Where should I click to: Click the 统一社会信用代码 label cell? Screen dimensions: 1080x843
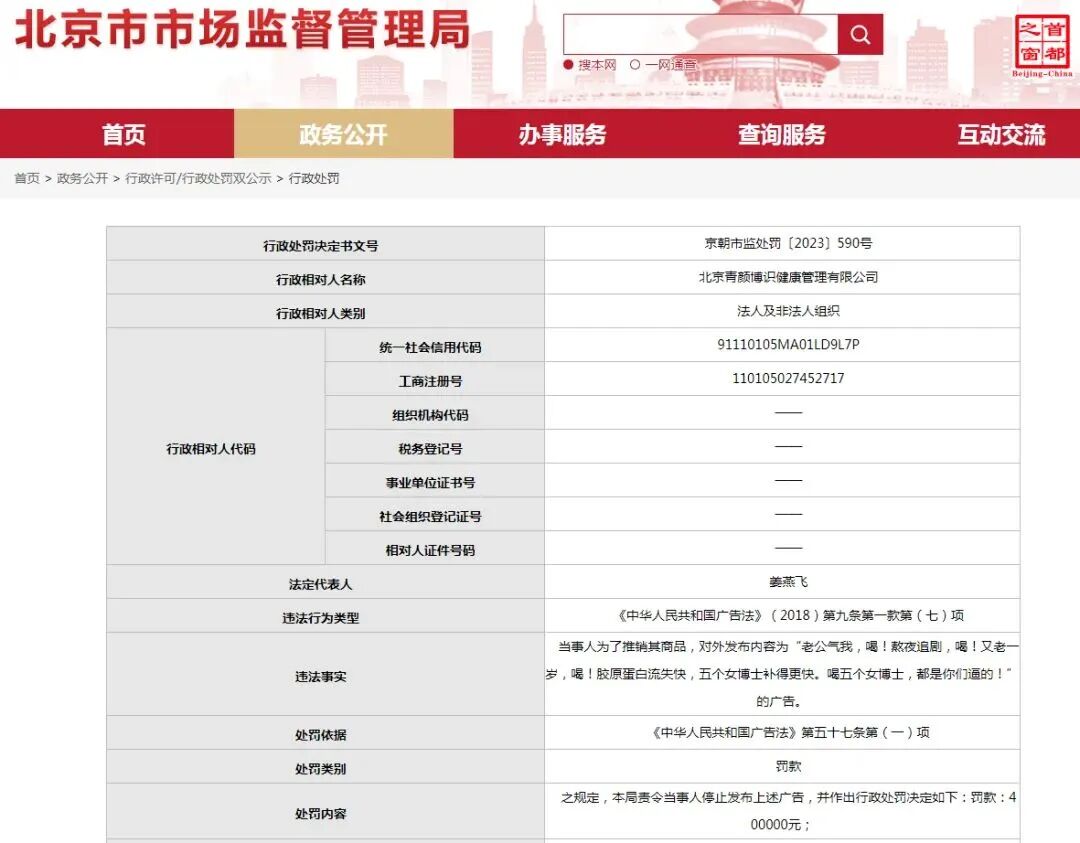[x=435, y=345]
